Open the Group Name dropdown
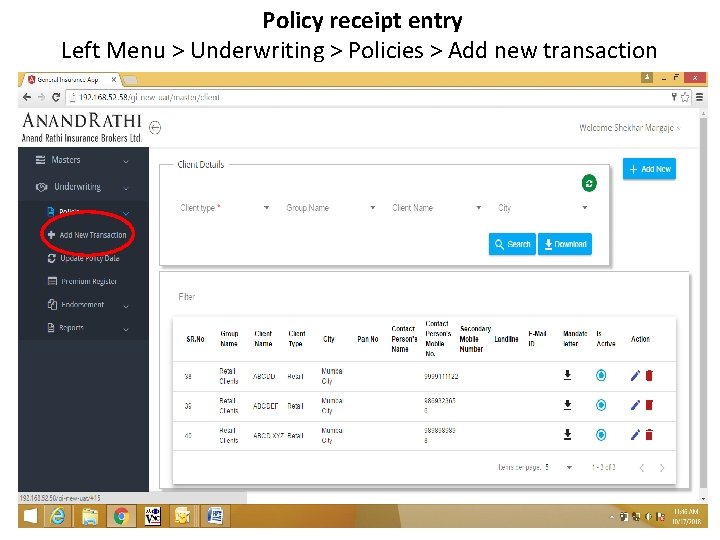The width and height of the screenshot is (720, 540). tap(331, 208)
